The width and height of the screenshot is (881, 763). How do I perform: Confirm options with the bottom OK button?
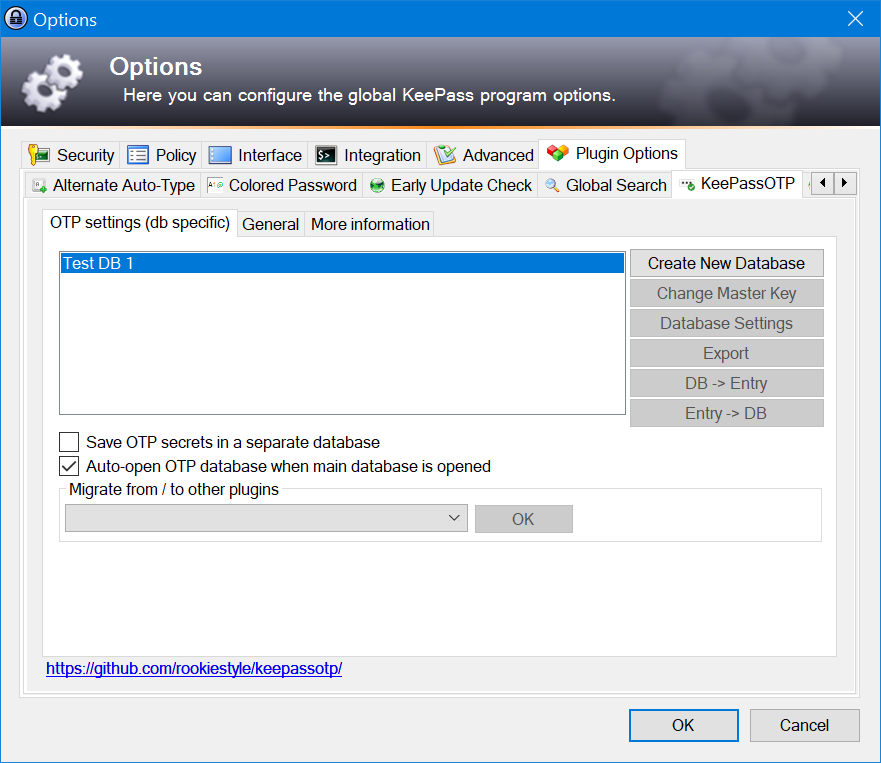(683, 725)
